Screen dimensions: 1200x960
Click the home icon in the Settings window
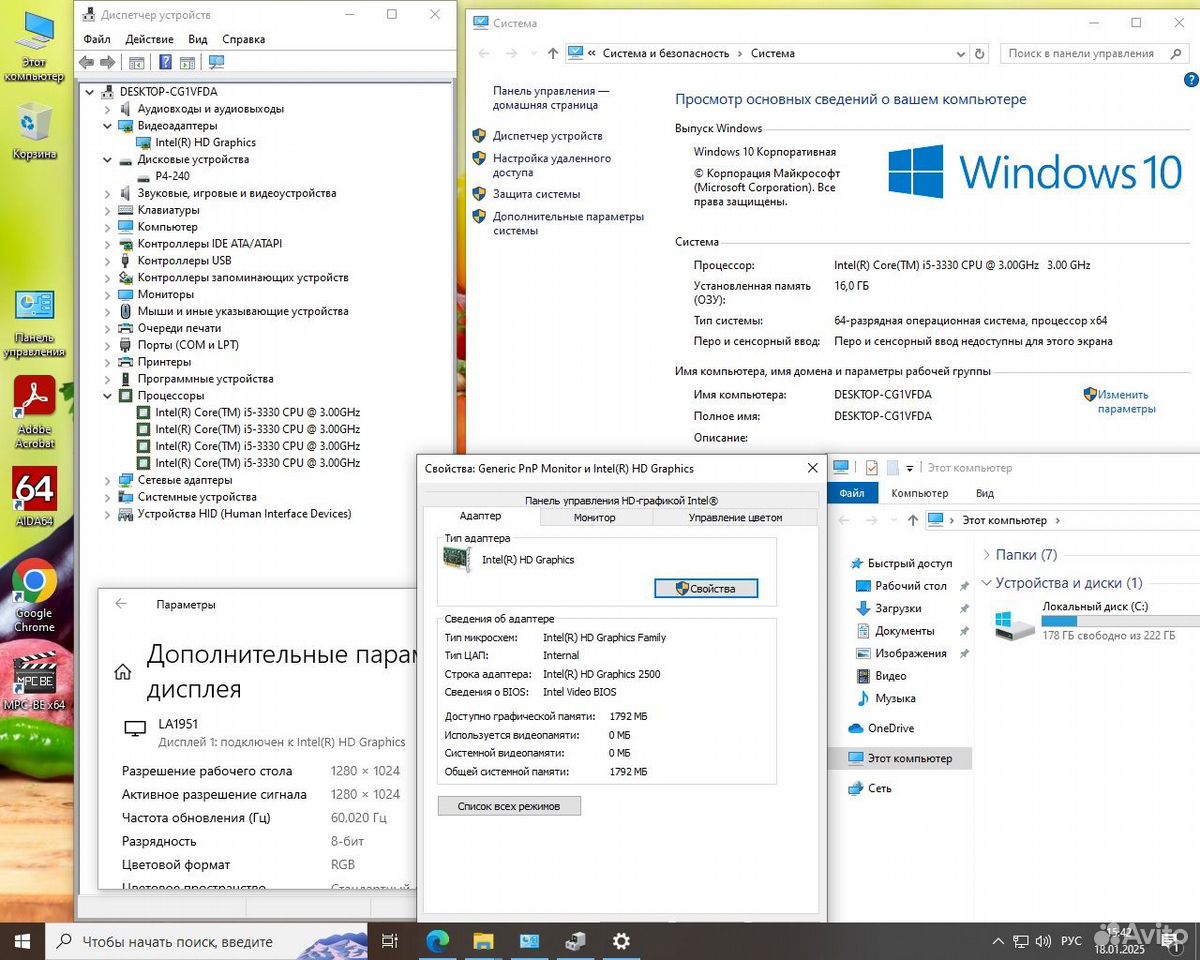(123, 672)
